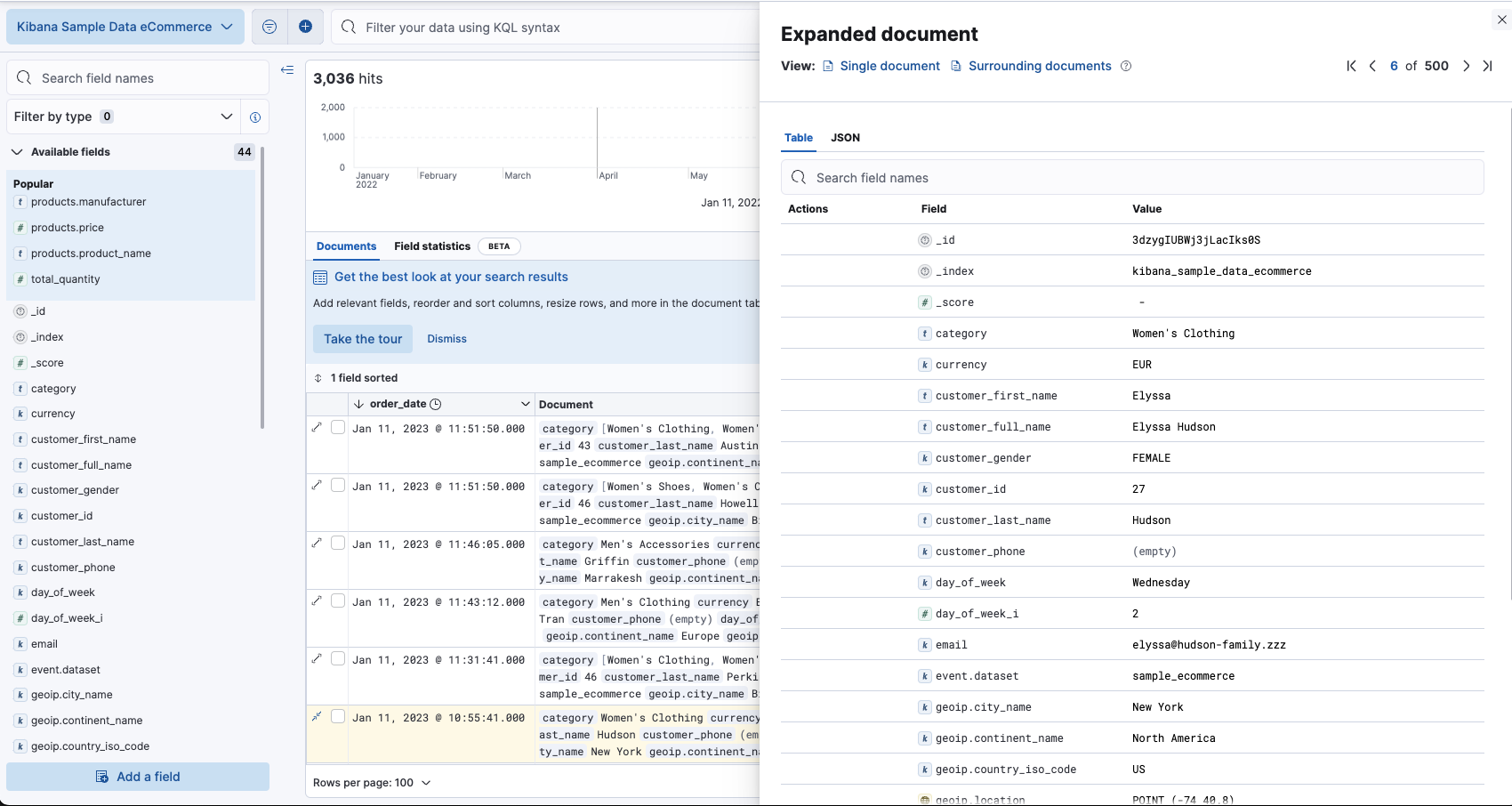Jump to the last document with skip-end arrow
This screenshot has width=1512, height=806.
pyautogui.click(x=1488, y=66)
